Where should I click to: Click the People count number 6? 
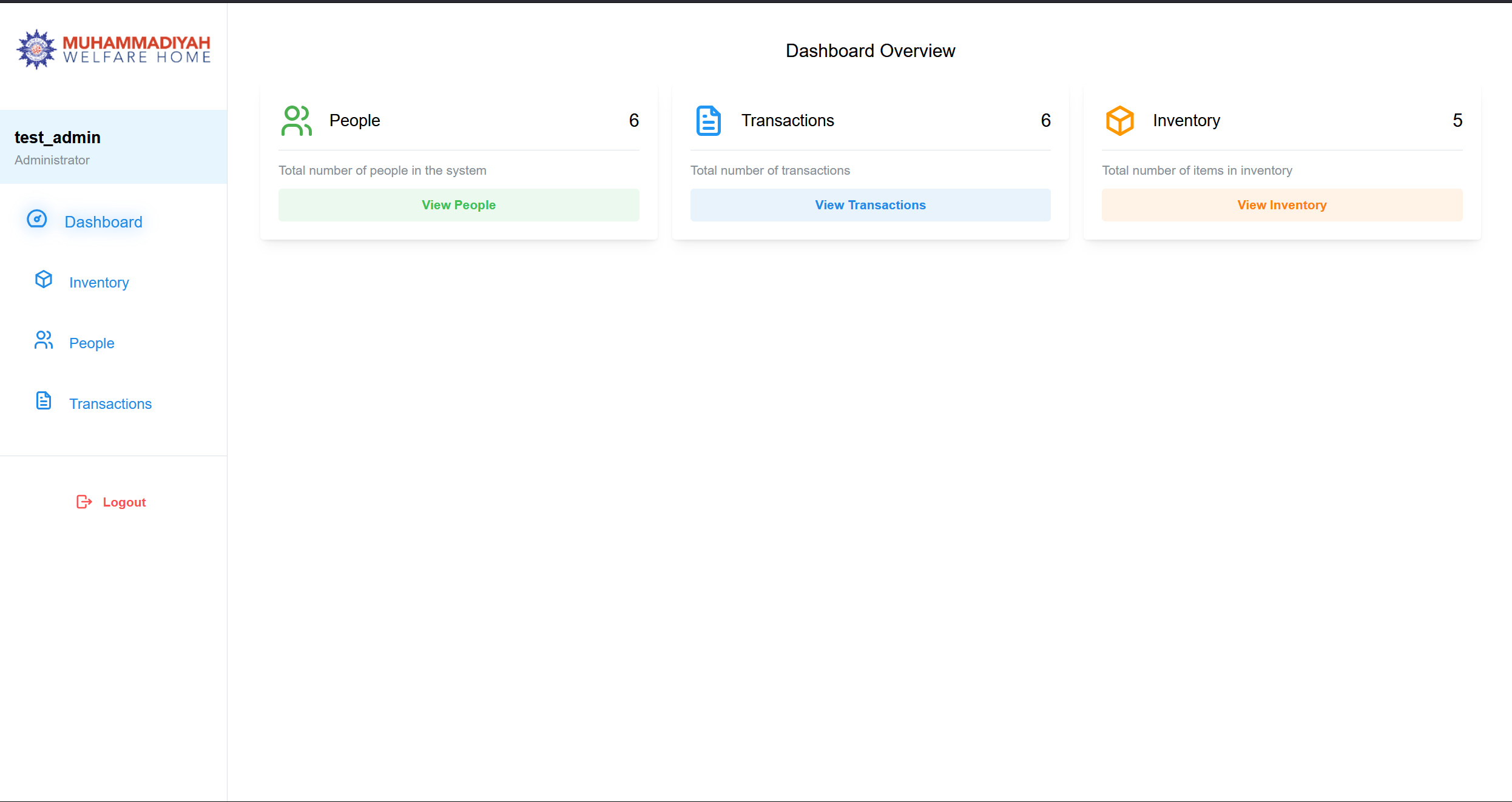(x=633, y=121)
